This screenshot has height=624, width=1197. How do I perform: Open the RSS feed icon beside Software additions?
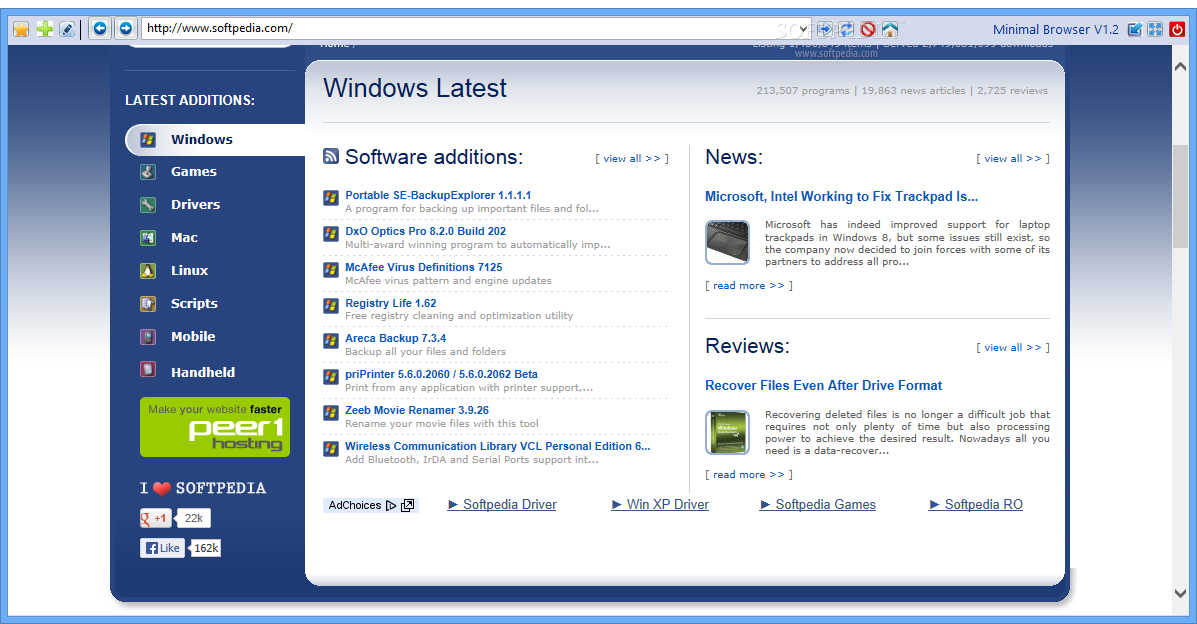(x=331, y=157)
